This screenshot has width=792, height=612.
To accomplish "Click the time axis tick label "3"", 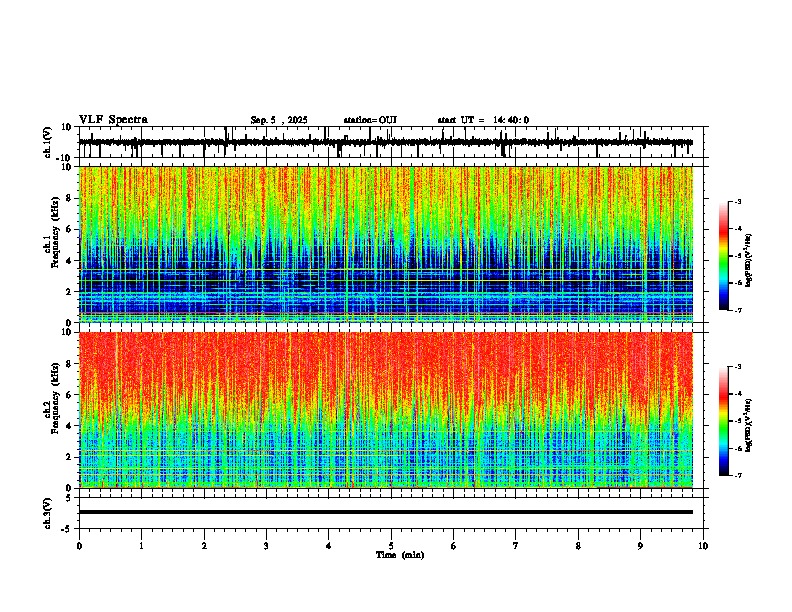I will (x=266, y=546).
